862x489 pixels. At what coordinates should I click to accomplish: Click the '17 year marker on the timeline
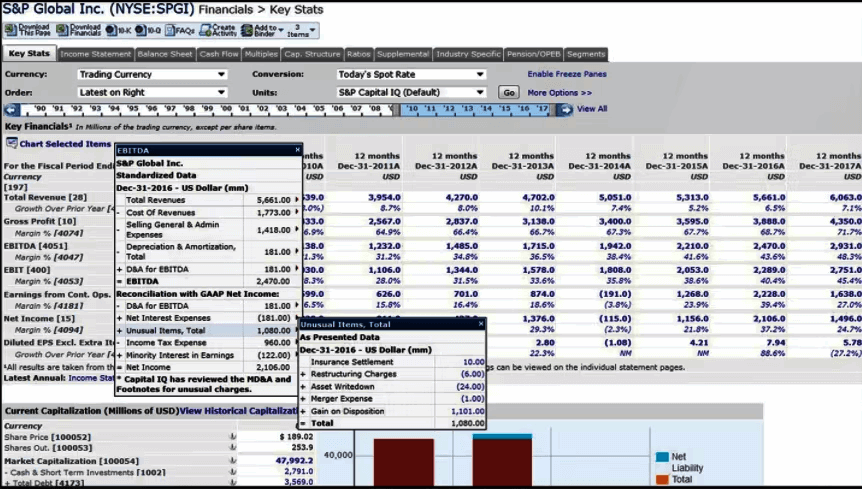(x=542, y=108)
